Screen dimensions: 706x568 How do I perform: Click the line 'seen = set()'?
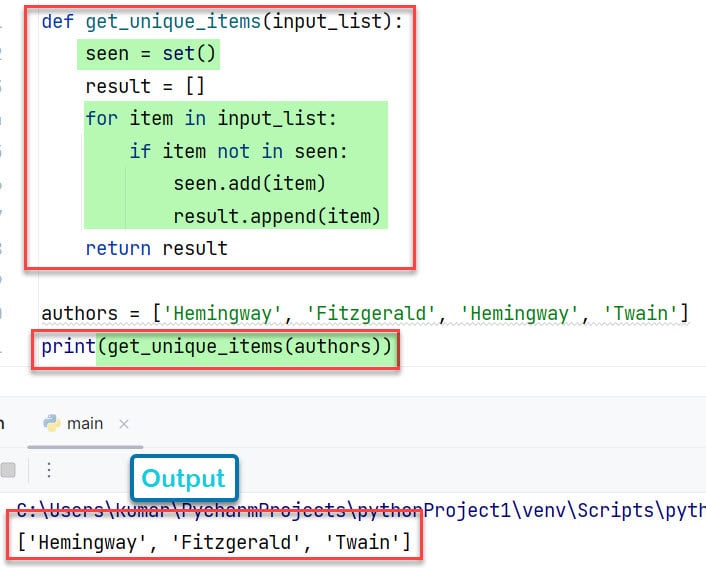(150, 54)
